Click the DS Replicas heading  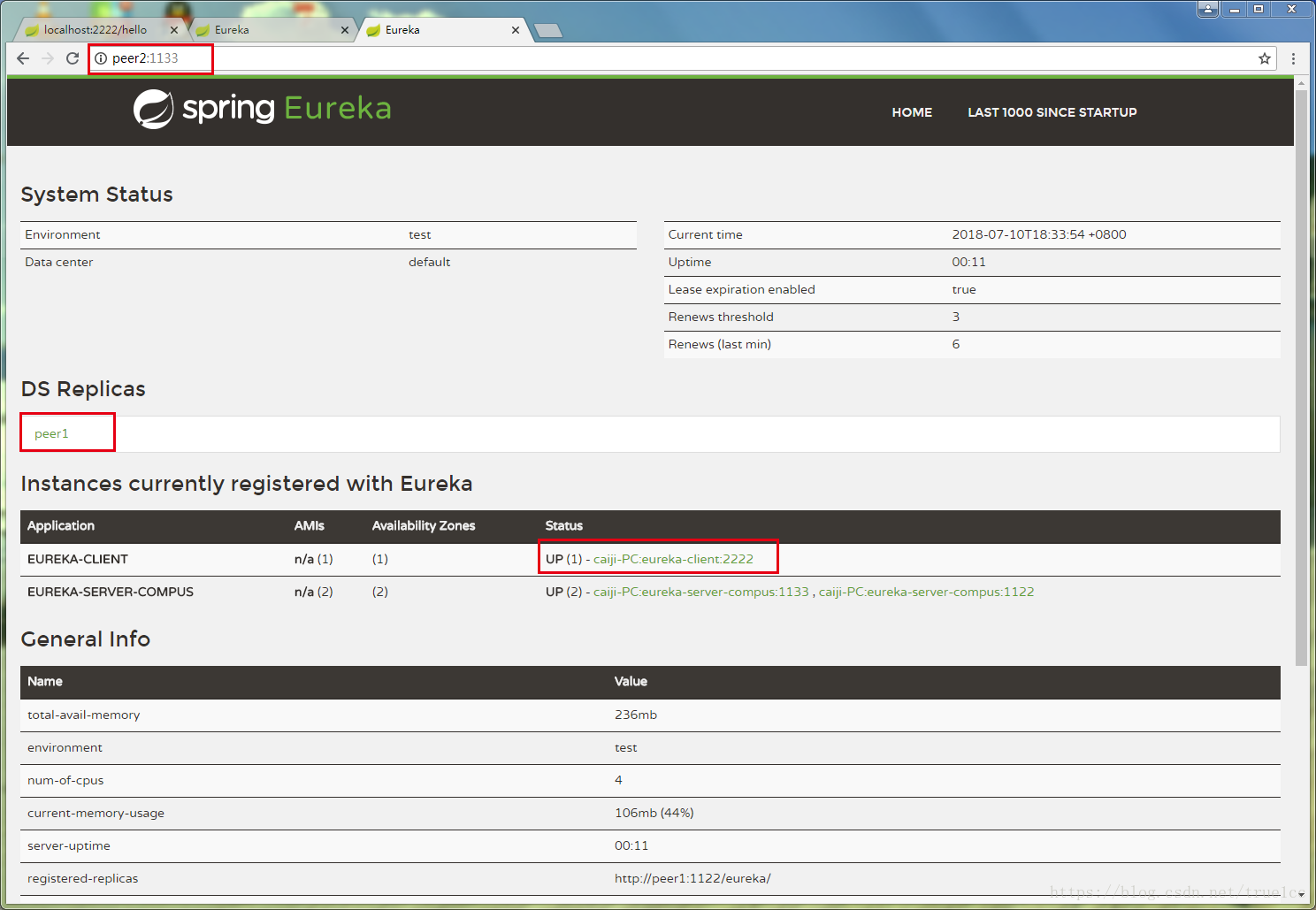coord(83,389)
